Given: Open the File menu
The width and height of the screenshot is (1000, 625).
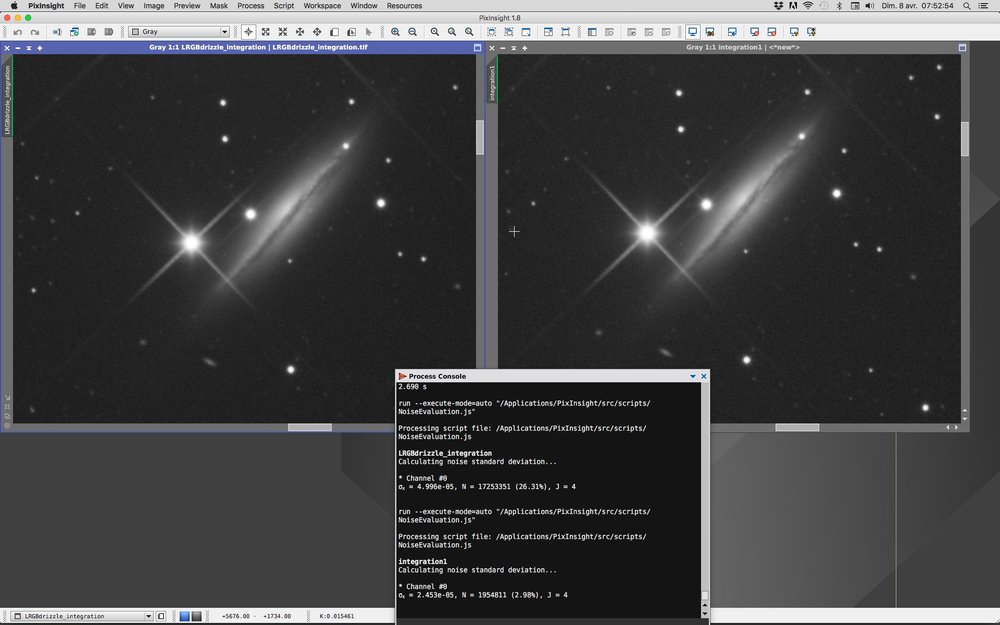Looking at the screenshot, I should tap(80, 6).
